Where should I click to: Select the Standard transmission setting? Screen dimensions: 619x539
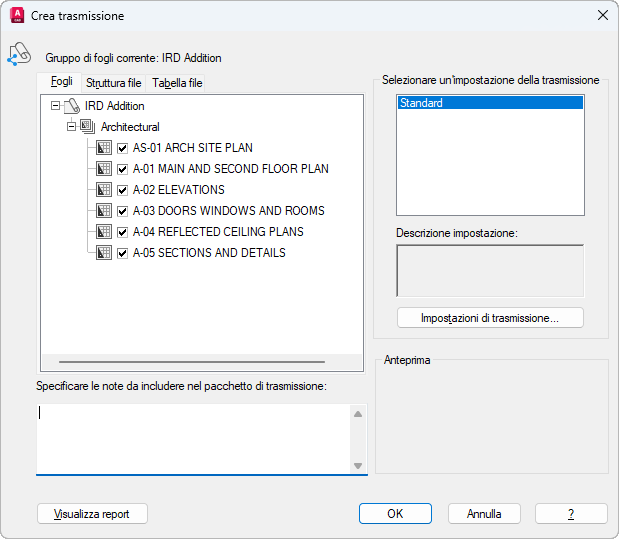tap(490, 103)
